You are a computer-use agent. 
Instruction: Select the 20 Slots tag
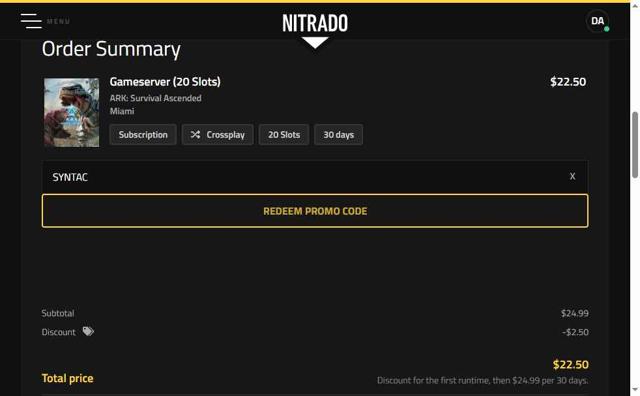(284, 135)
